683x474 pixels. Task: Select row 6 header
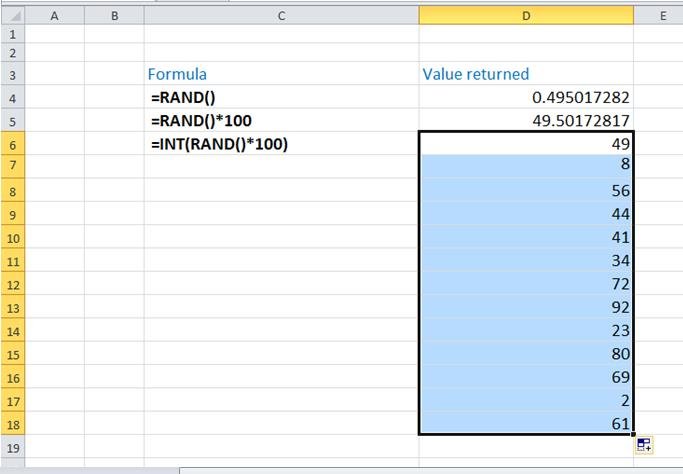pos(11,144)
